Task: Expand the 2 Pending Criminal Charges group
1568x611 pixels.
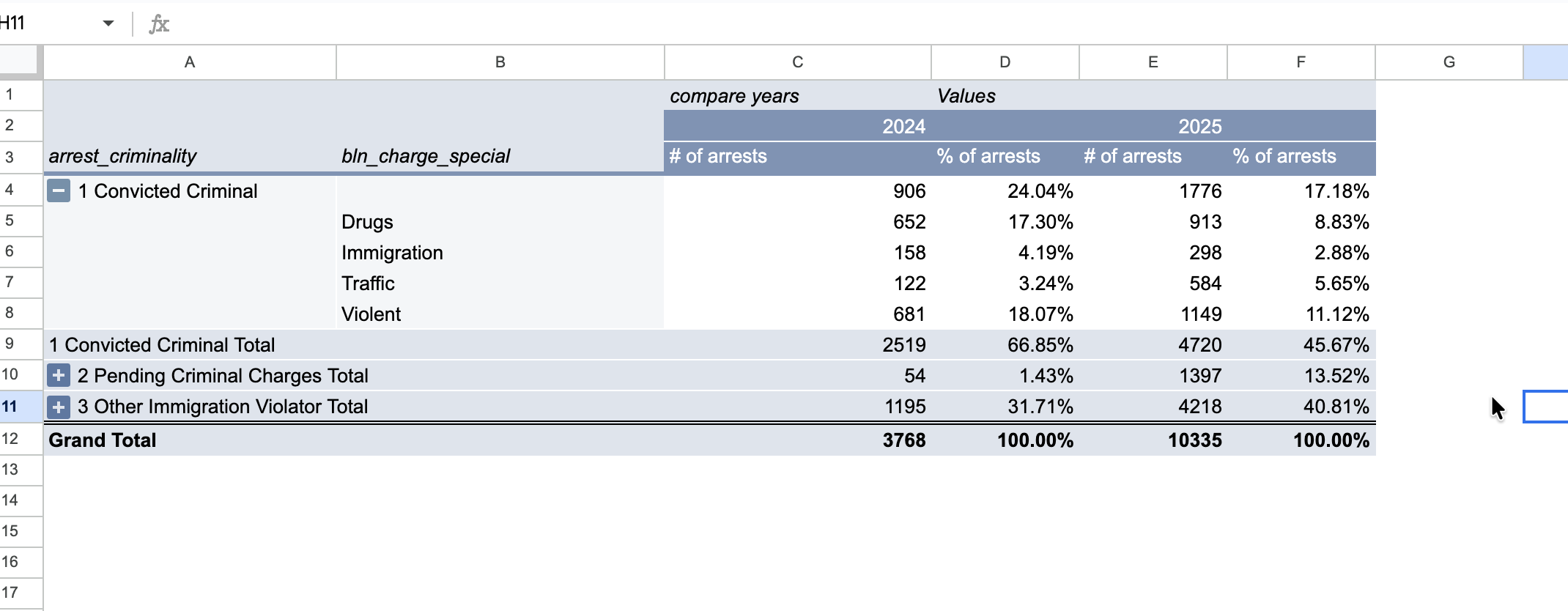Action: coord(57,375)
